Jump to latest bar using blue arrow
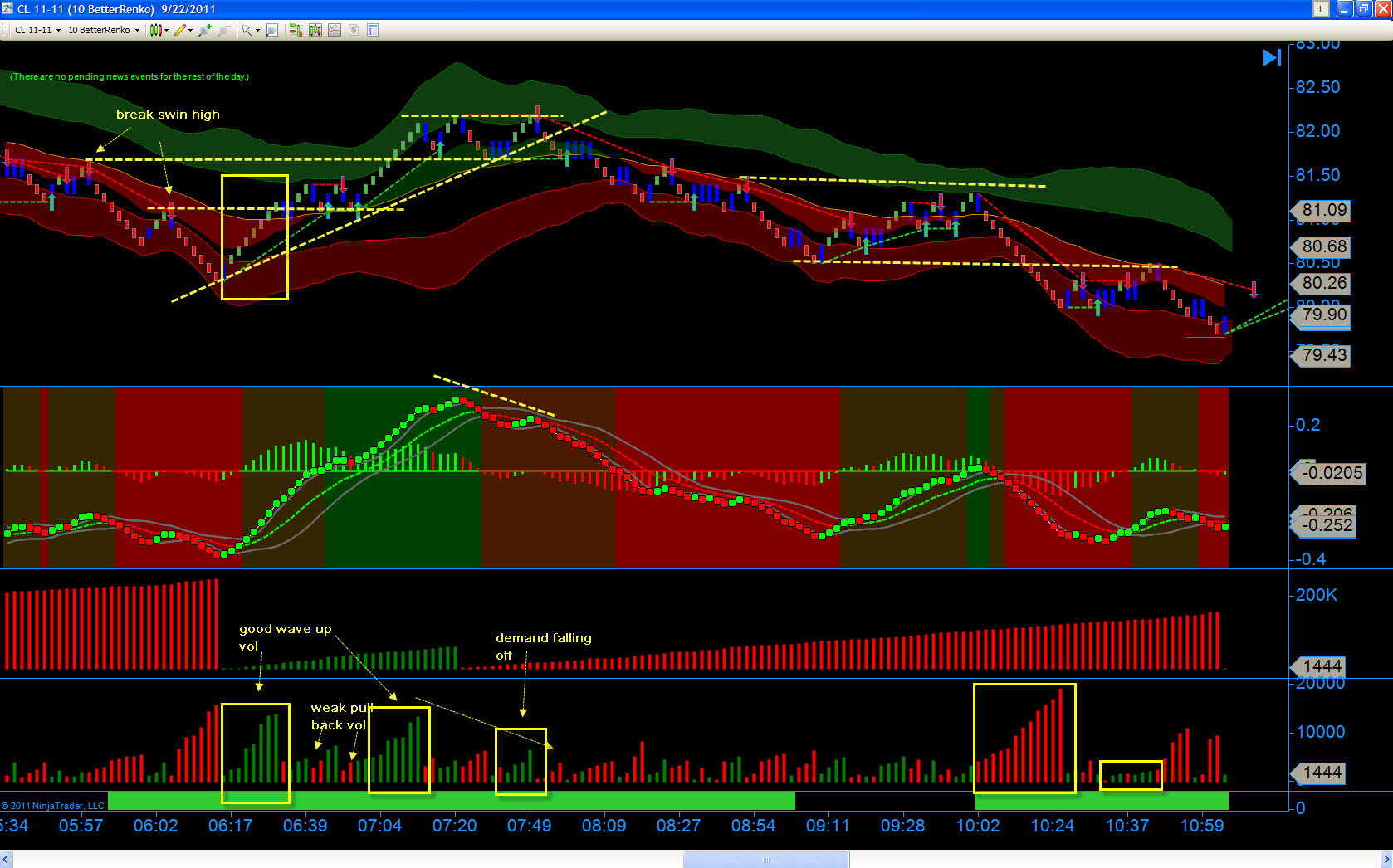 point(1272,57)
